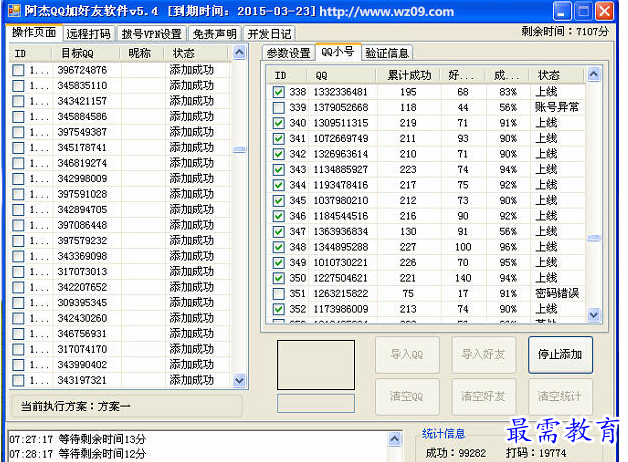Screen dimensions: 628x462
Task: Tick the checkbox for target 343421157
Action: click(18, 101)
